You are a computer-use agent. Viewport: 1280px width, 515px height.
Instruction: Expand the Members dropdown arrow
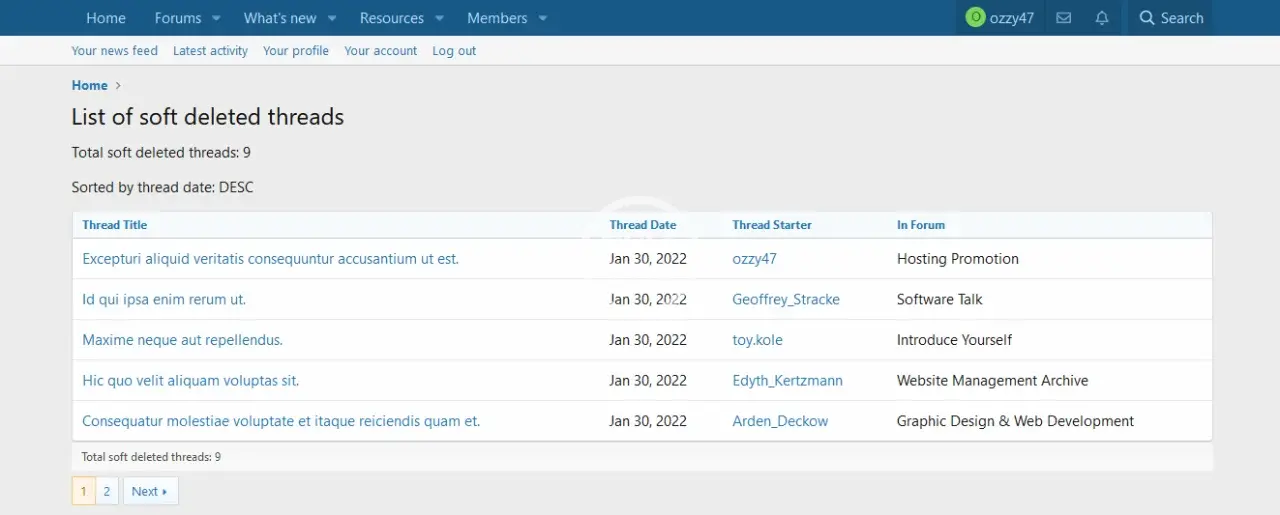coord(543,18)
